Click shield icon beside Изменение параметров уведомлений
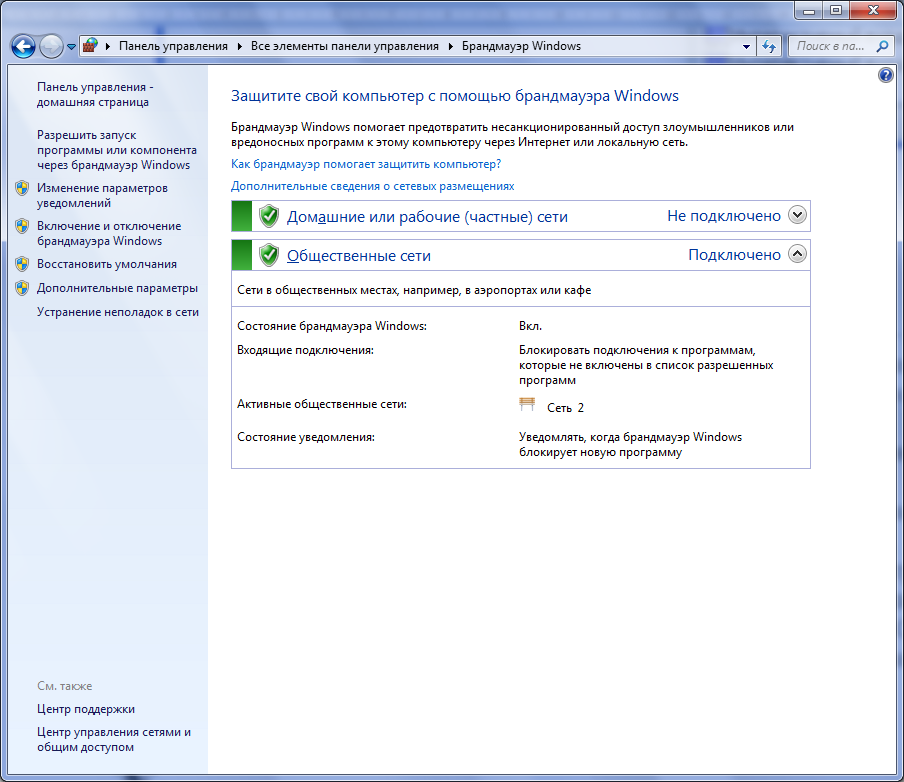Image resolution: width=904 pixels, height=782 pixels. tap(22, 188)
